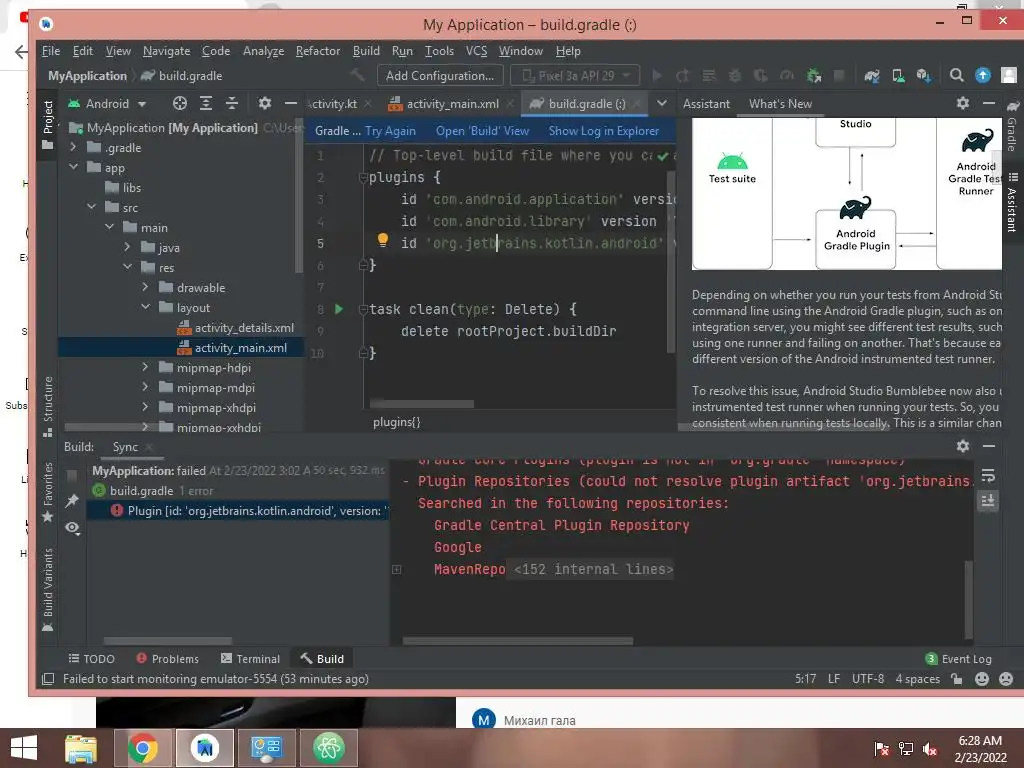
Task: Expand the drawable folder
Action: pyautogui.click(x=145, y=287)
